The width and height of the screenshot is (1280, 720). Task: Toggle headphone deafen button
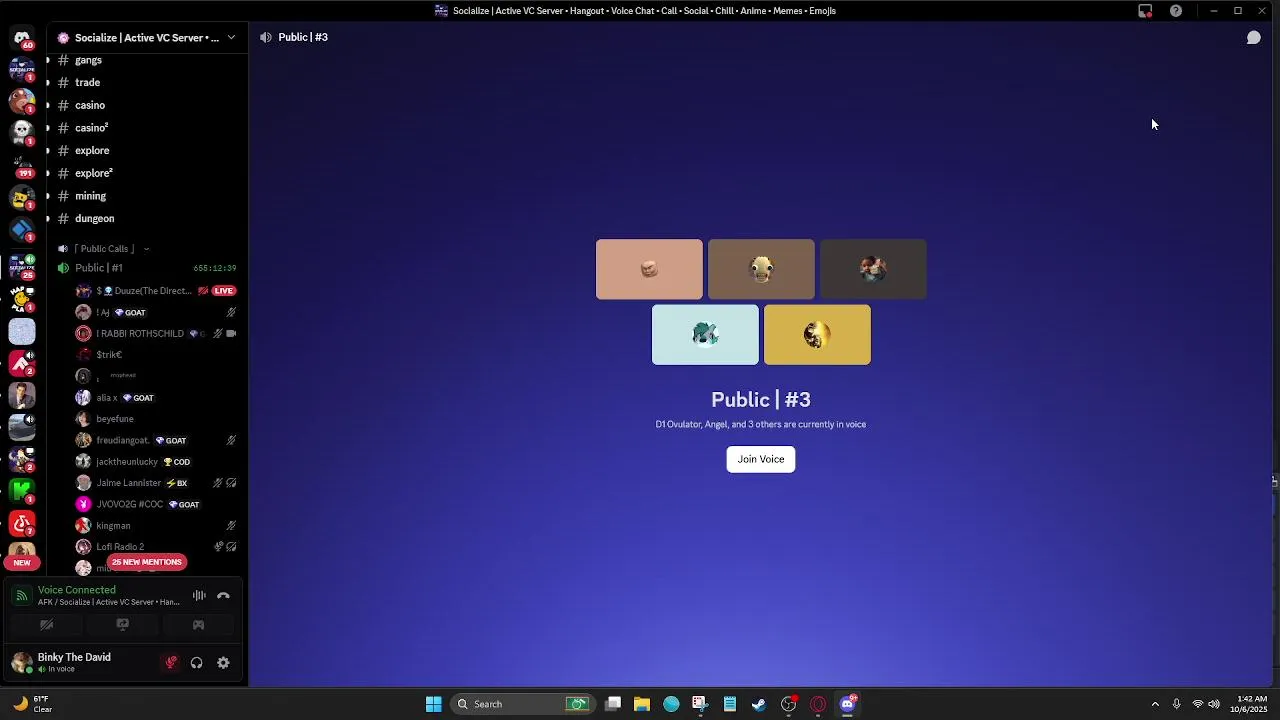click(x=197, y=663)
